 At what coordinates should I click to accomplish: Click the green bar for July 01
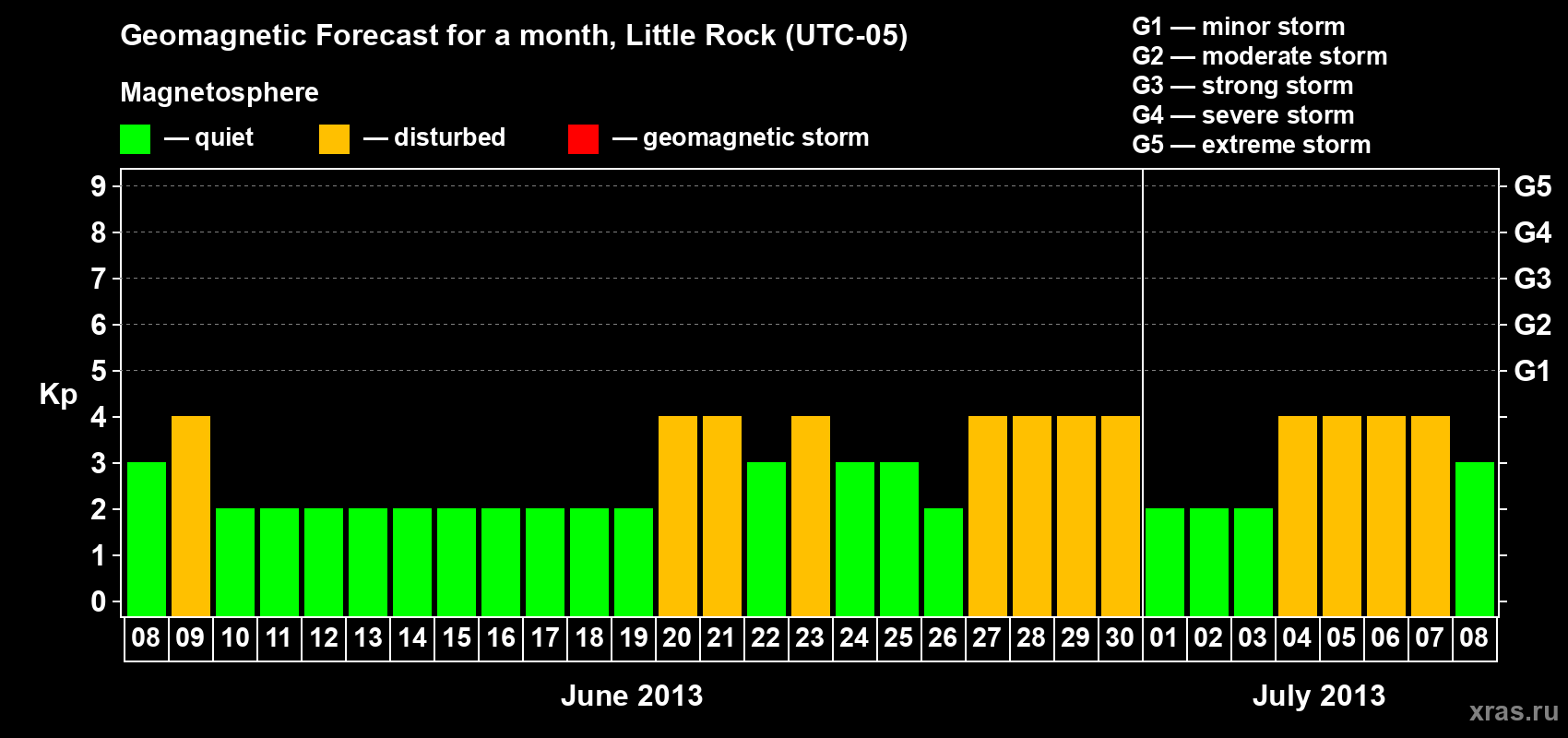[x=1165, y=562]
